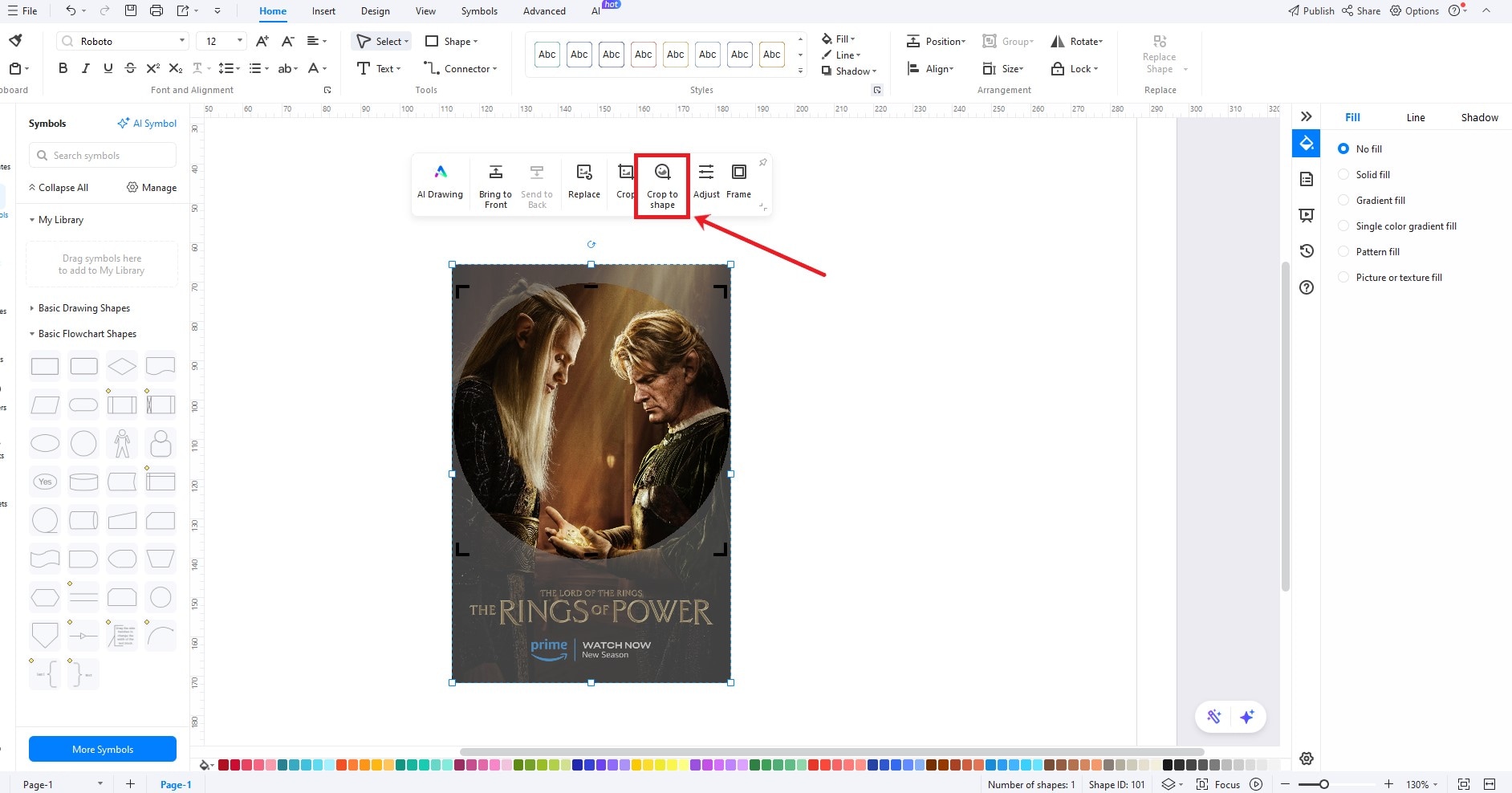The height and width of the screenshot is (793, 1512).
Task: Open the Connector dropdown
Action: (461, 68)
